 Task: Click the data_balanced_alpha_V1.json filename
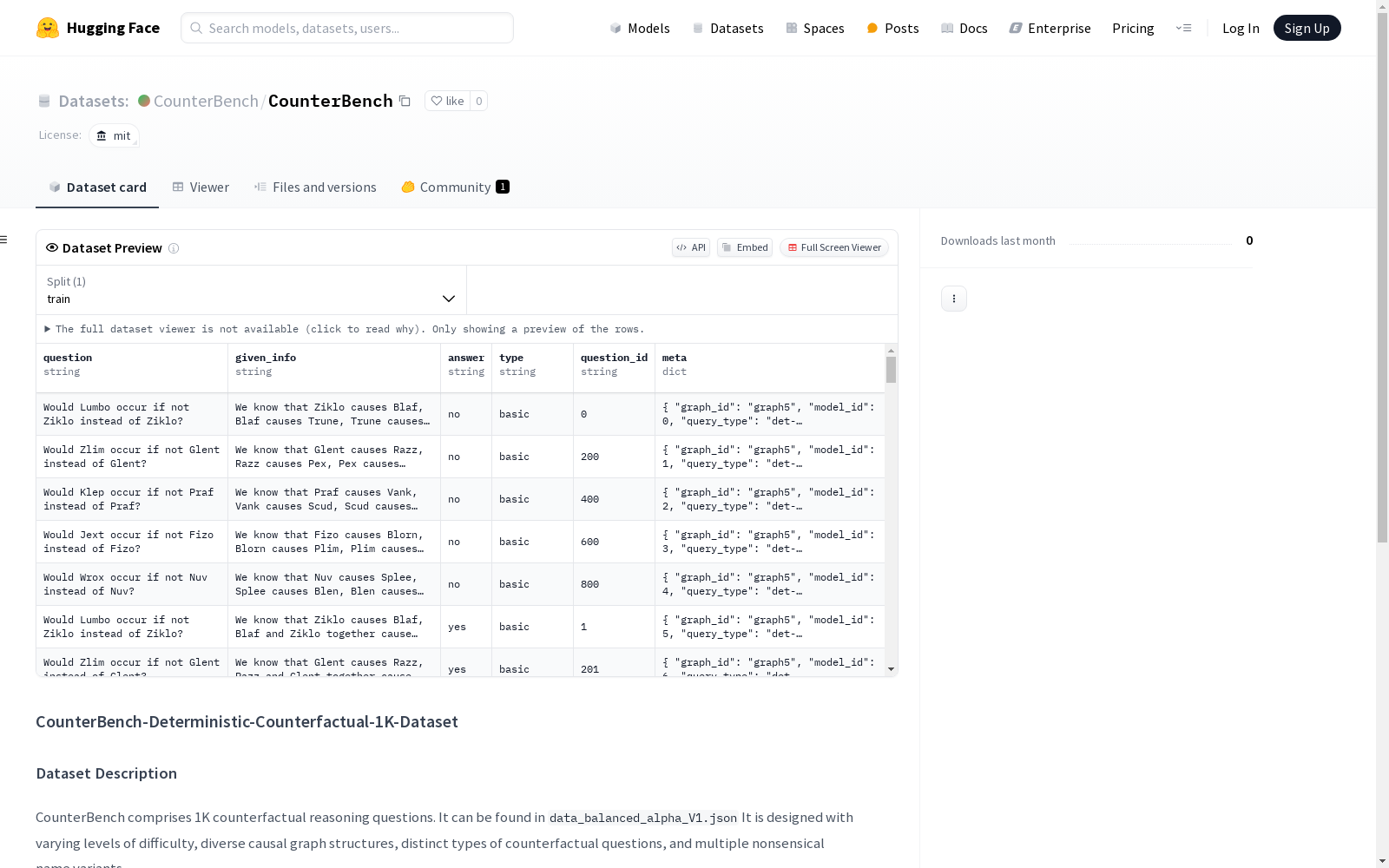pyautogui.click(x=643, y=818)
